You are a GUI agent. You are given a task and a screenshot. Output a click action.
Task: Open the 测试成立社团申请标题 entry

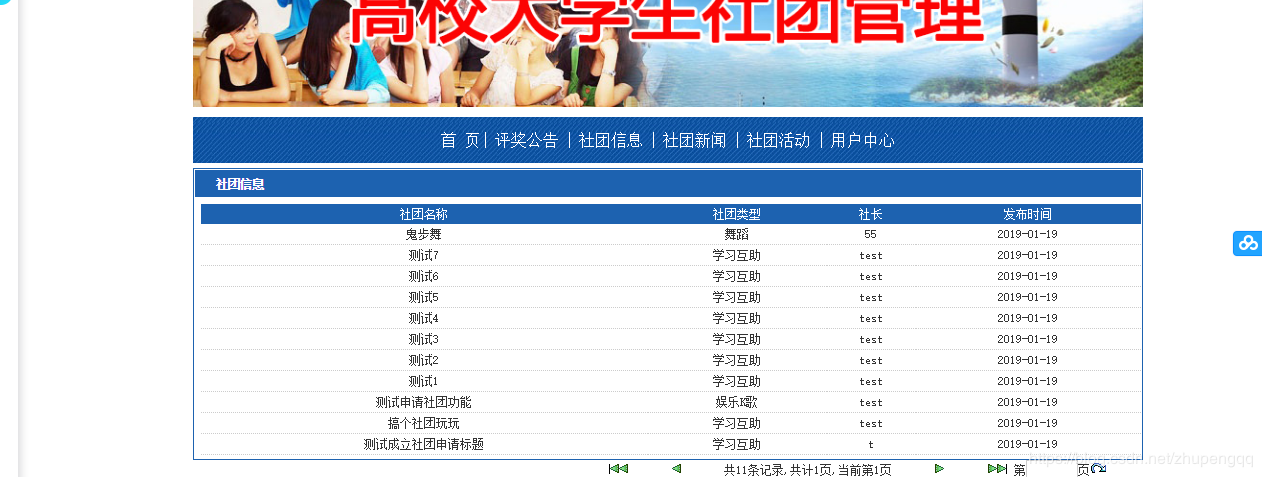pos(423,444)
